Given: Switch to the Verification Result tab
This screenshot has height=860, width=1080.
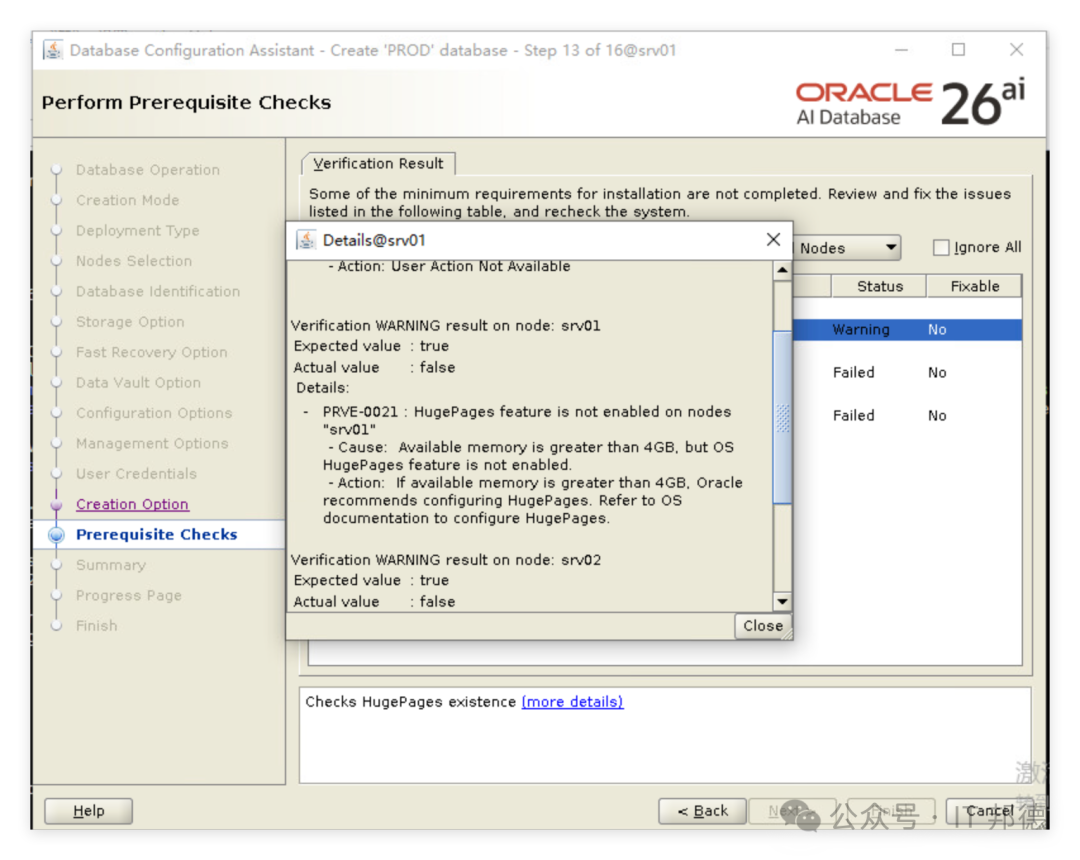Looking at the screenshot, I should (x=378, y=164).
